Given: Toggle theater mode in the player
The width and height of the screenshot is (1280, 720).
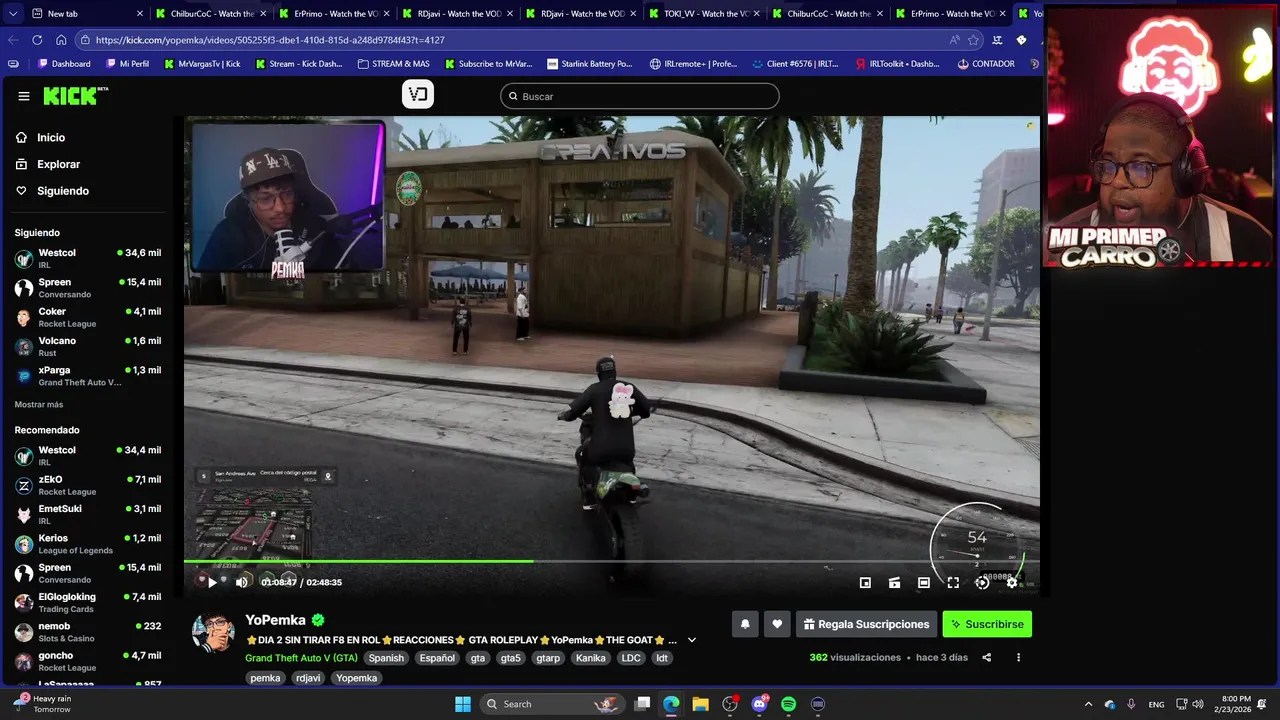Looking at the screenshot, I should pyautogui.click(x=923, y=582).
